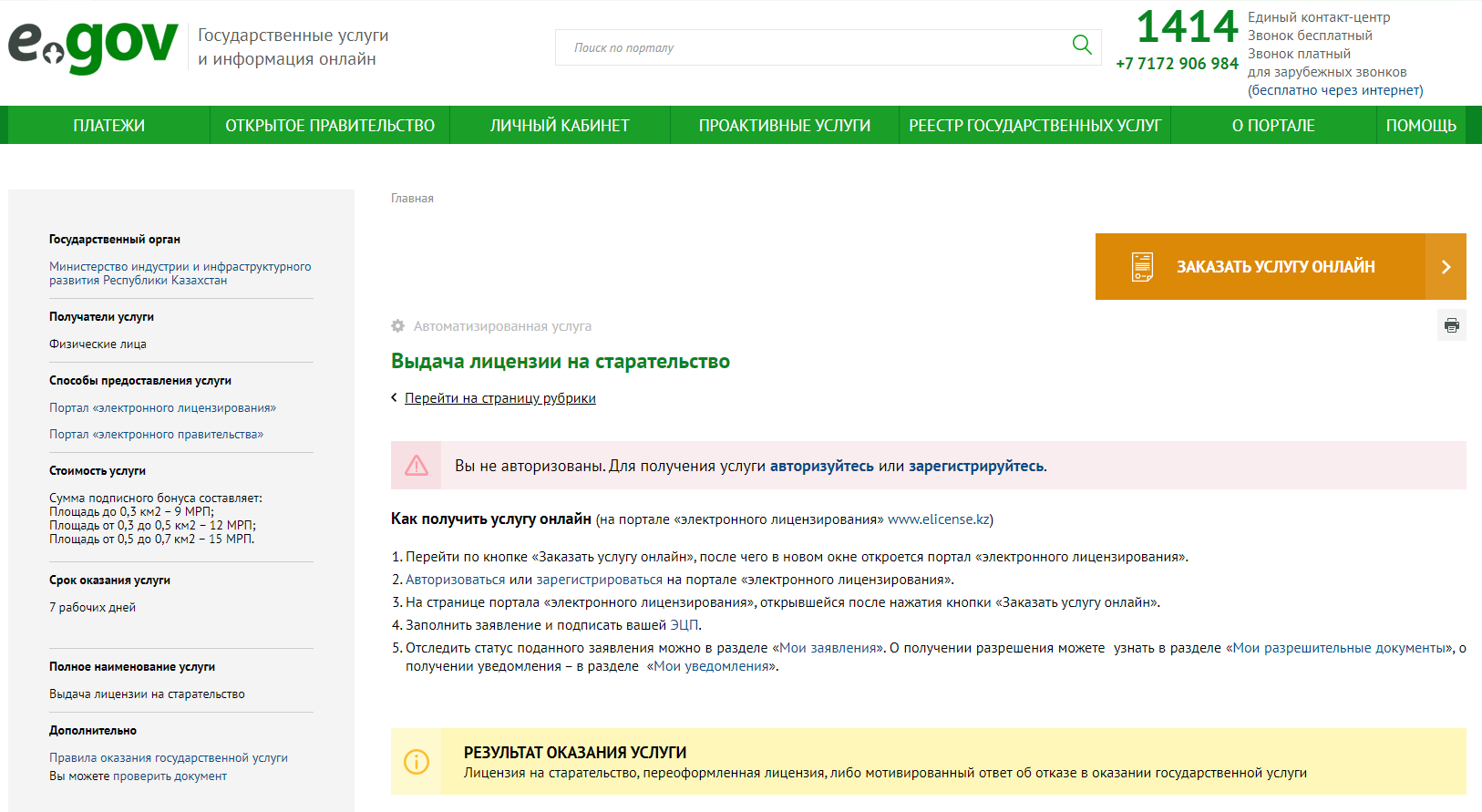Open ПРОАКТИВНЫЕ УСЛУГИ menu
The image size is (1482, 812).
[x=785, y=126]
